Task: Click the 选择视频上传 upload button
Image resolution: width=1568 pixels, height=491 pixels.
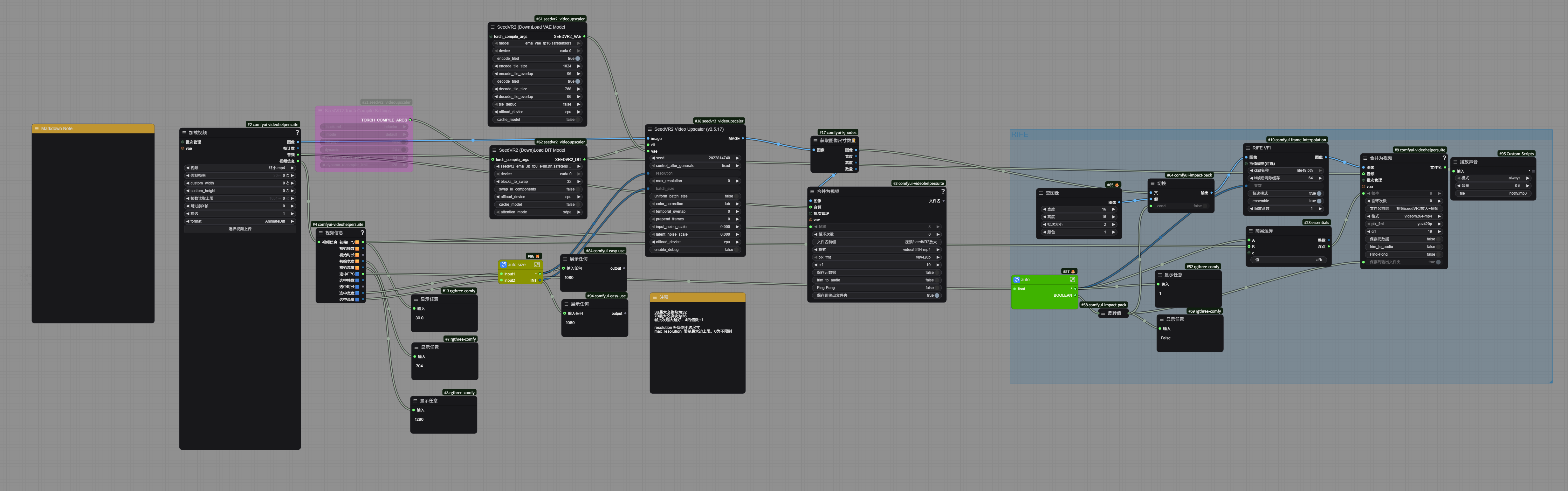Action: point(240,229)
